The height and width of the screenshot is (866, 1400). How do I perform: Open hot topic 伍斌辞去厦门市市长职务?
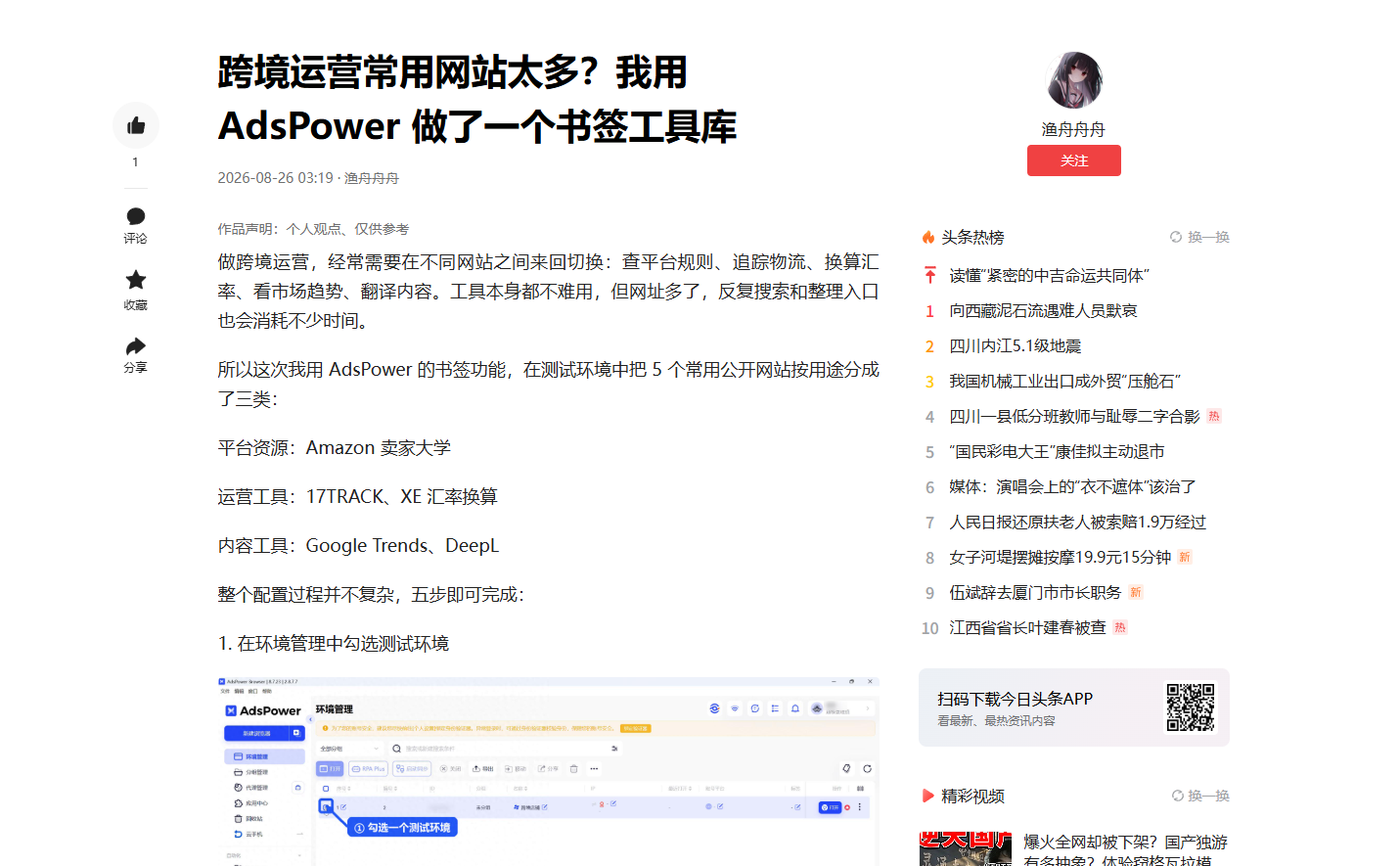click(1035, 593)
